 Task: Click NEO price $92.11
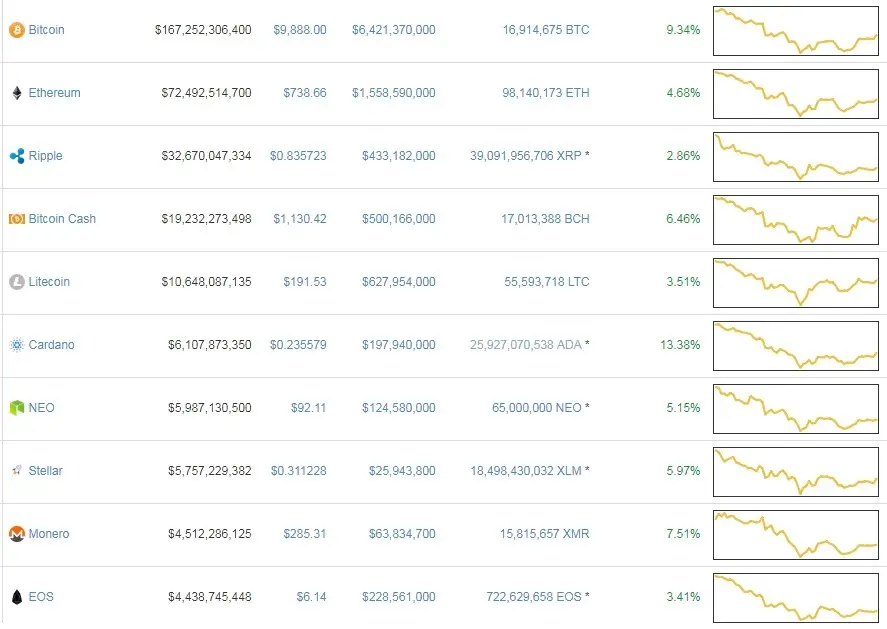point(308,408)
